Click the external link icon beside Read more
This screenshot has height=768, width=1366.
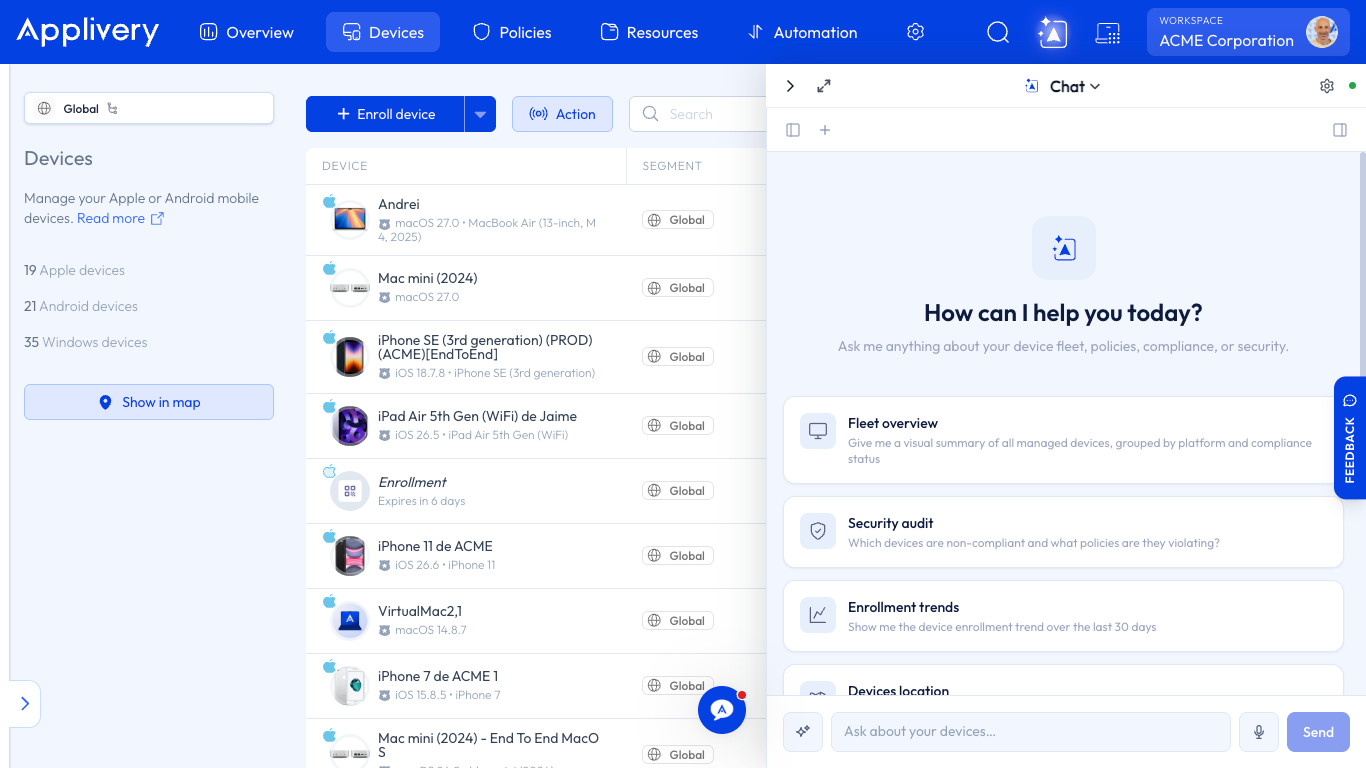point(157,218)
